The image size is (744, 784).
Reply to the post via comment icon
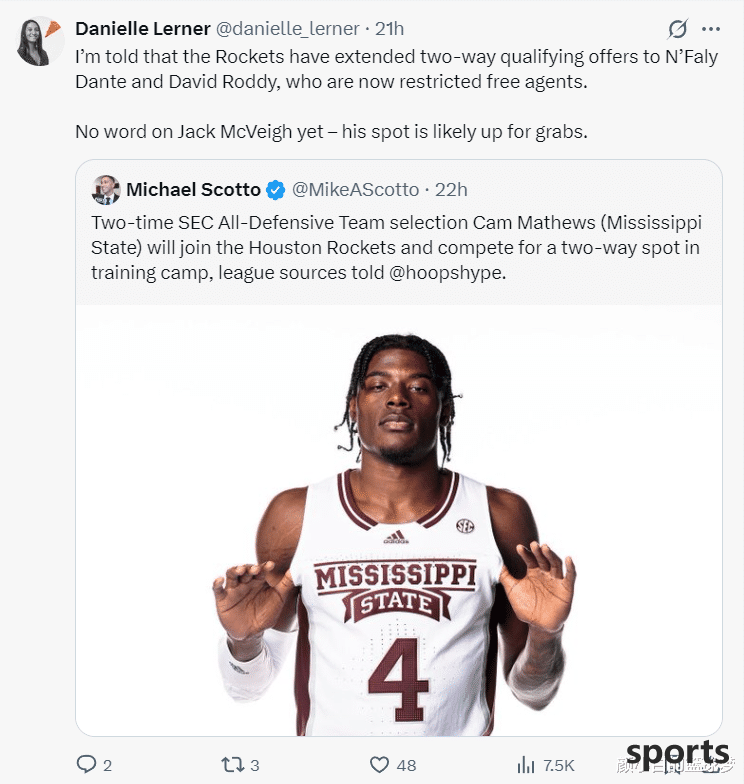pyautogui.click(x=86, y=764)
